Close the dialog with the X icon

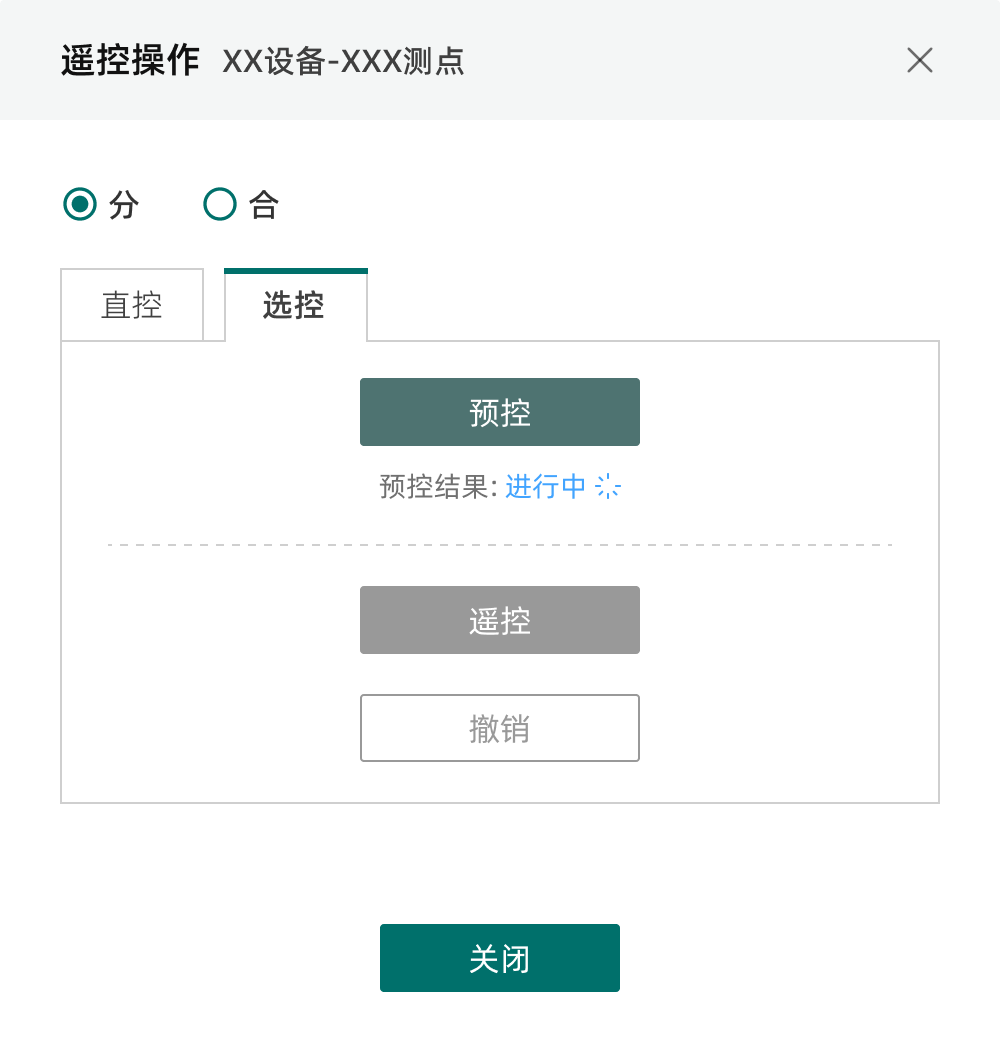point(919,60)
